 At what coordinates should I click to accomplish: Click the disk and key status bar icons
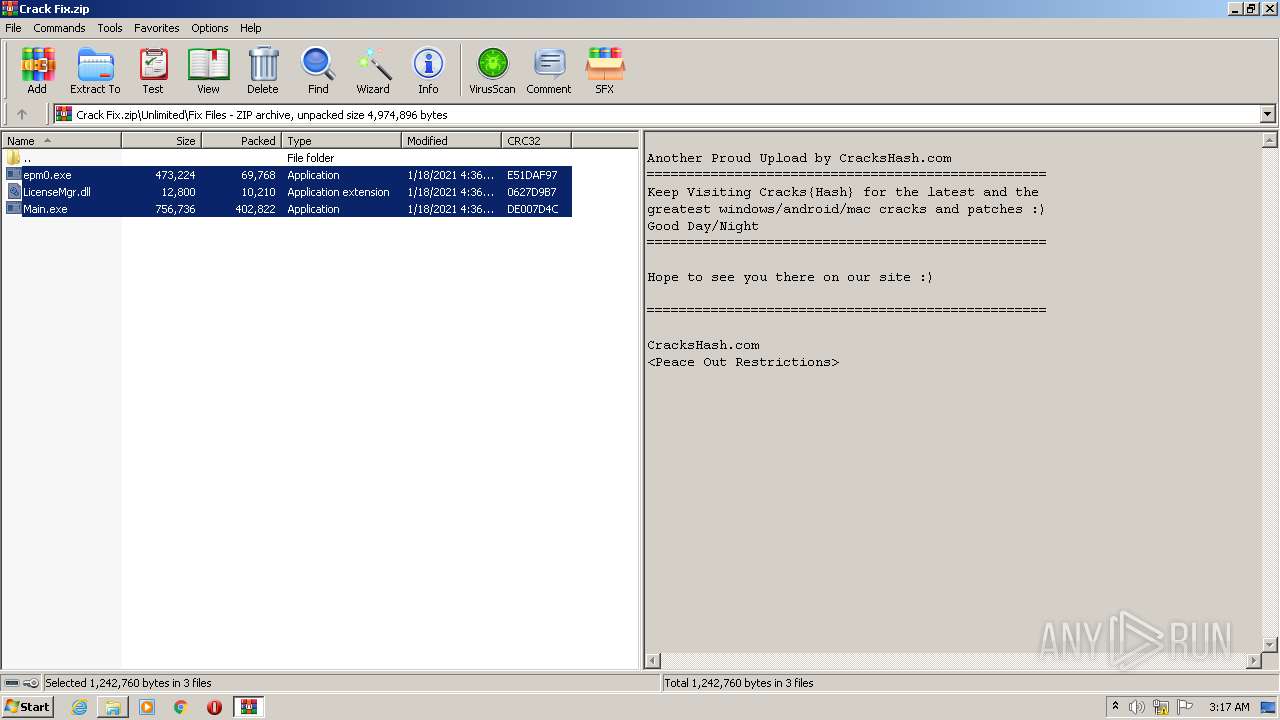(x=21, y=683)
